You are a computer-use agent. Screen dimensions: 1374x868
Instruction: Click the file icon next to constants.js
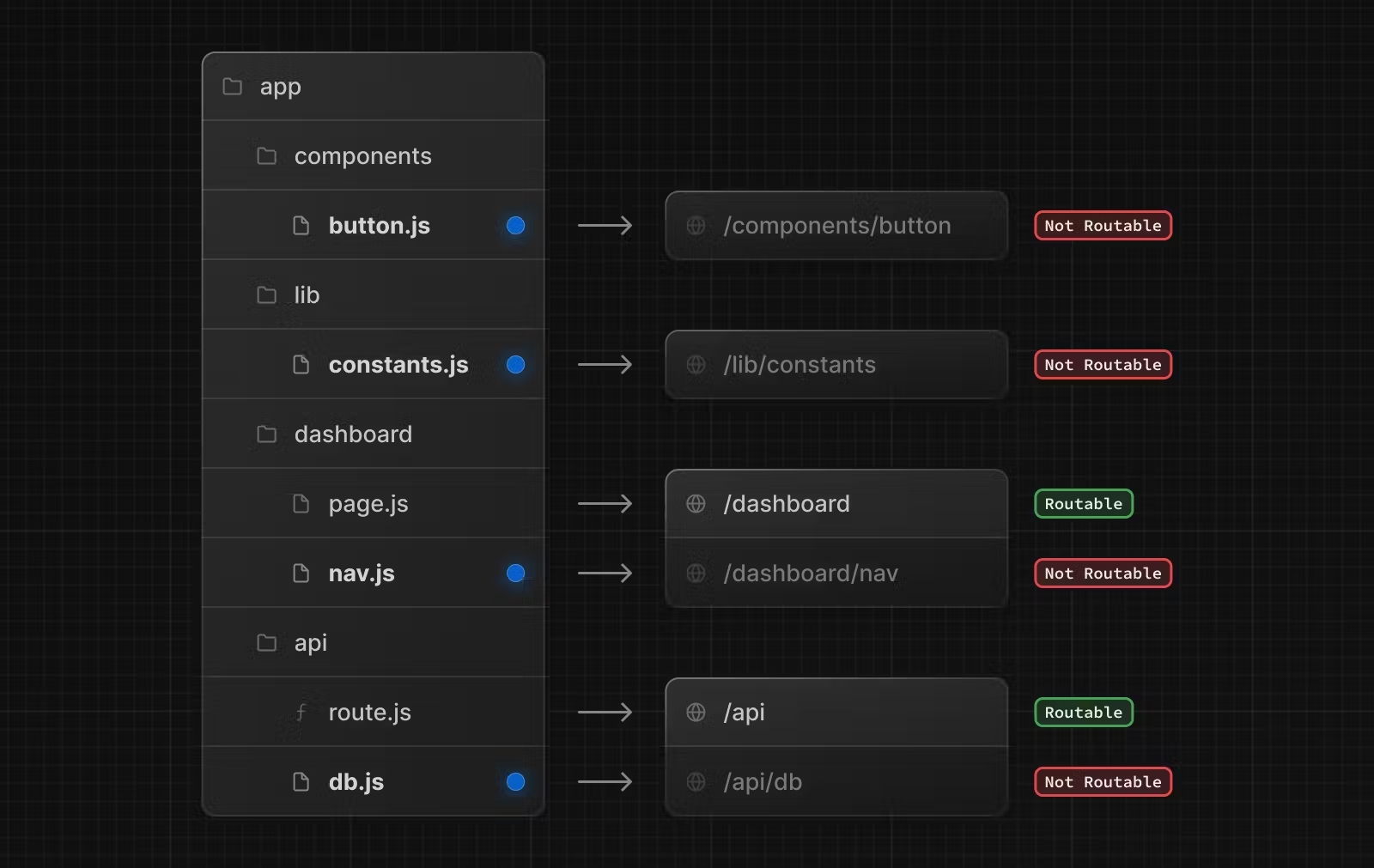[301, 364]
